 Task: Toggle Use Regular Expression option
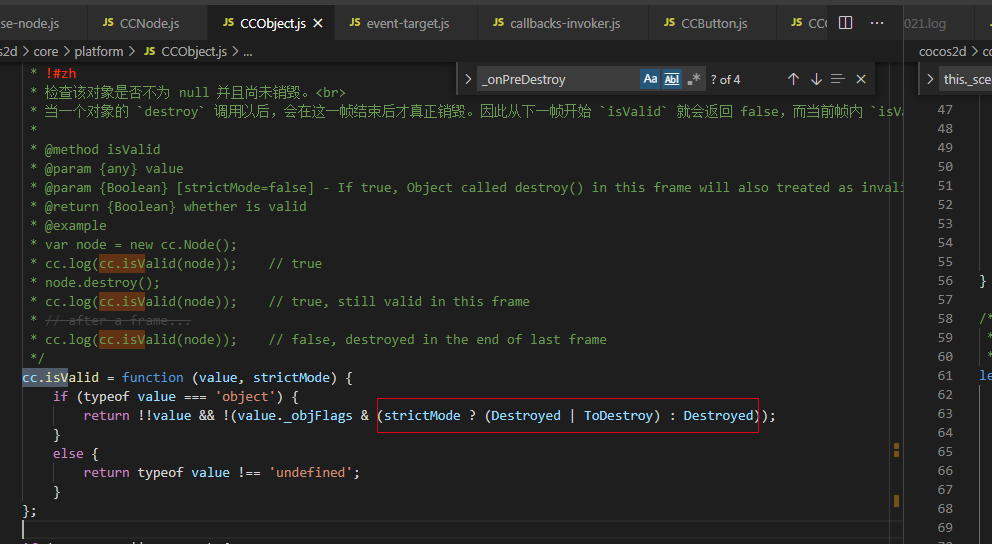point(694,79)
